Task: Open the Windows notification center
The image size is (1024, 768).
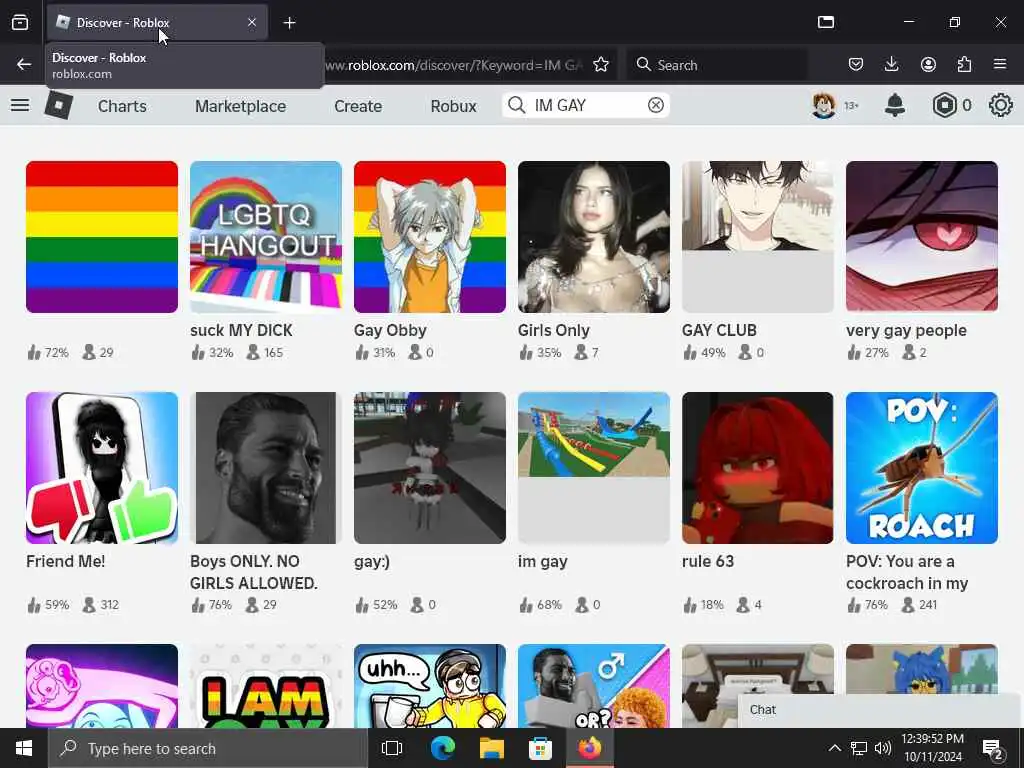Action: pos(992,748)
